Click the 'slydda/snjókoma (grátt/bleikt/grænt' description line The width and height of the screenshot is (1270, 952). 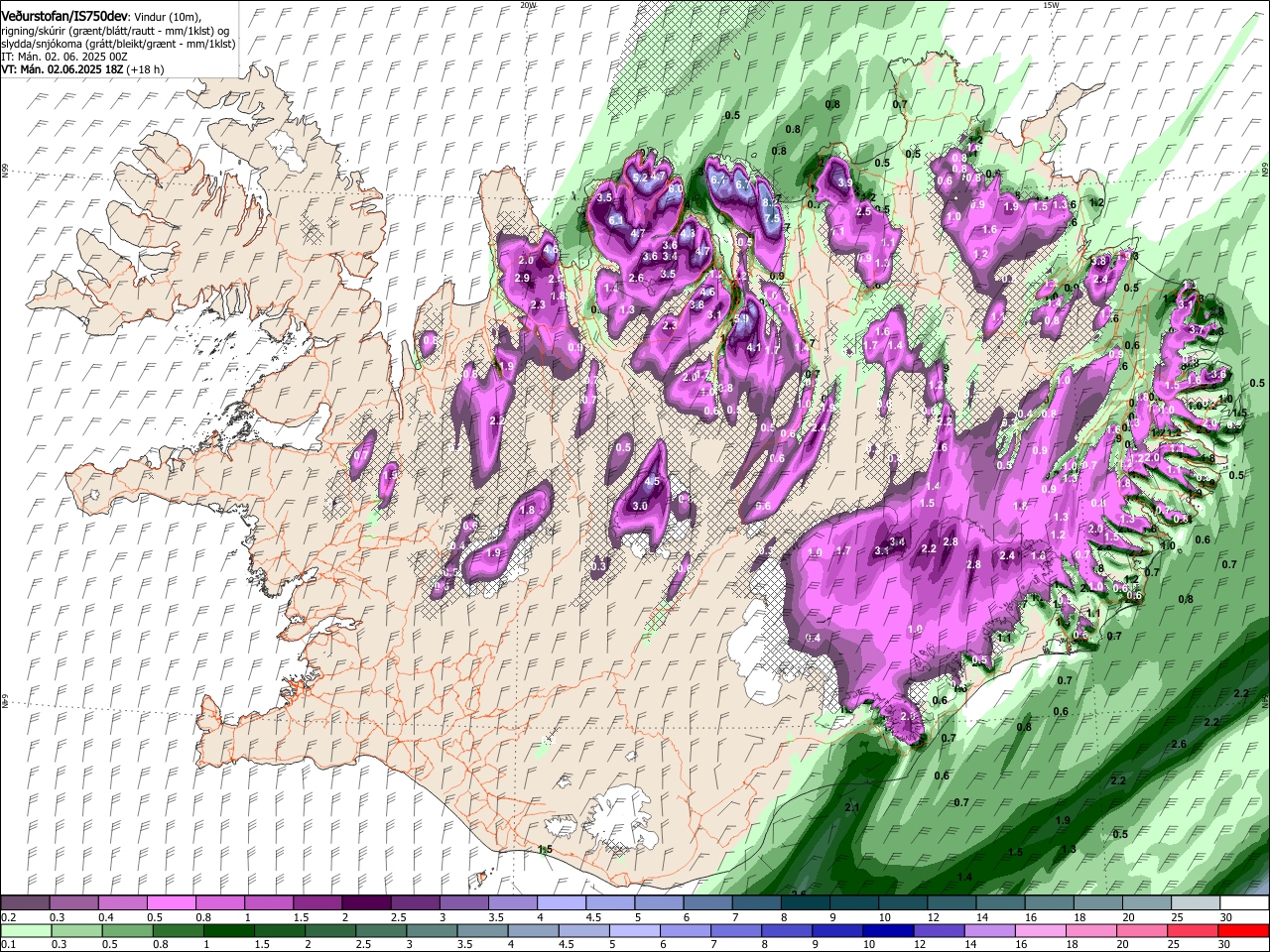(x=118, y=44)
